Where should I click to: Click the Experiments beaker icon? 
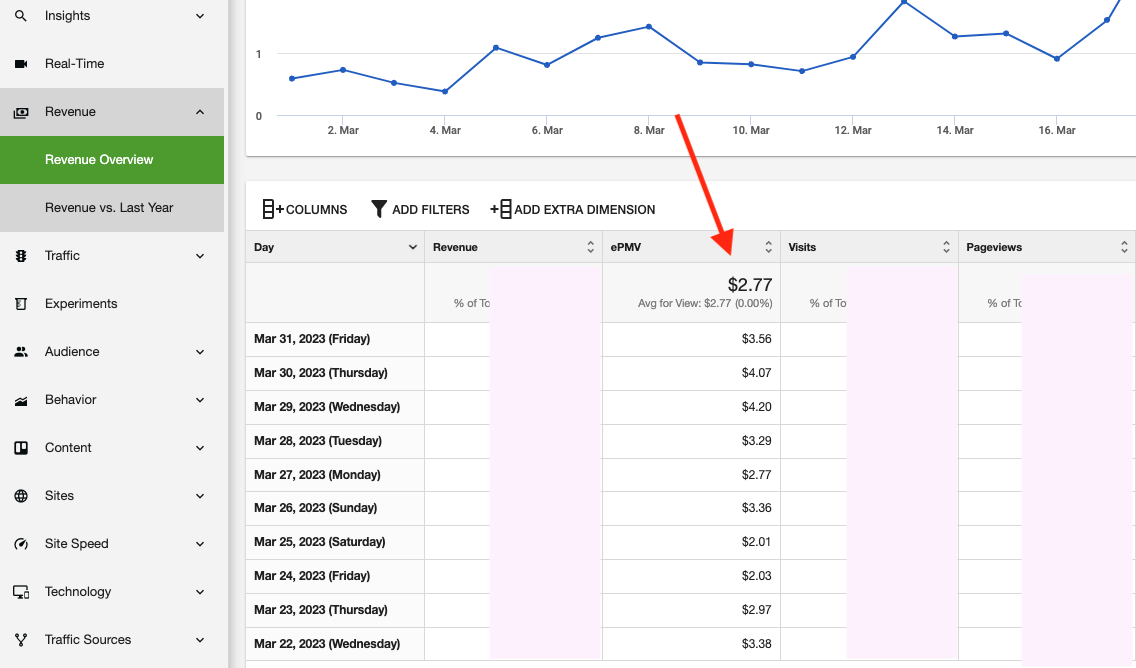tap(21, 304)
